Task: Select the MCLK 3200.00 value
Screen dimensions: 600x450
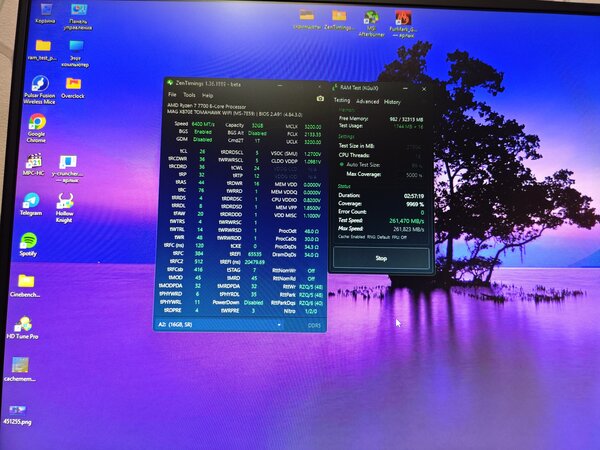Action: coord(313,127)
